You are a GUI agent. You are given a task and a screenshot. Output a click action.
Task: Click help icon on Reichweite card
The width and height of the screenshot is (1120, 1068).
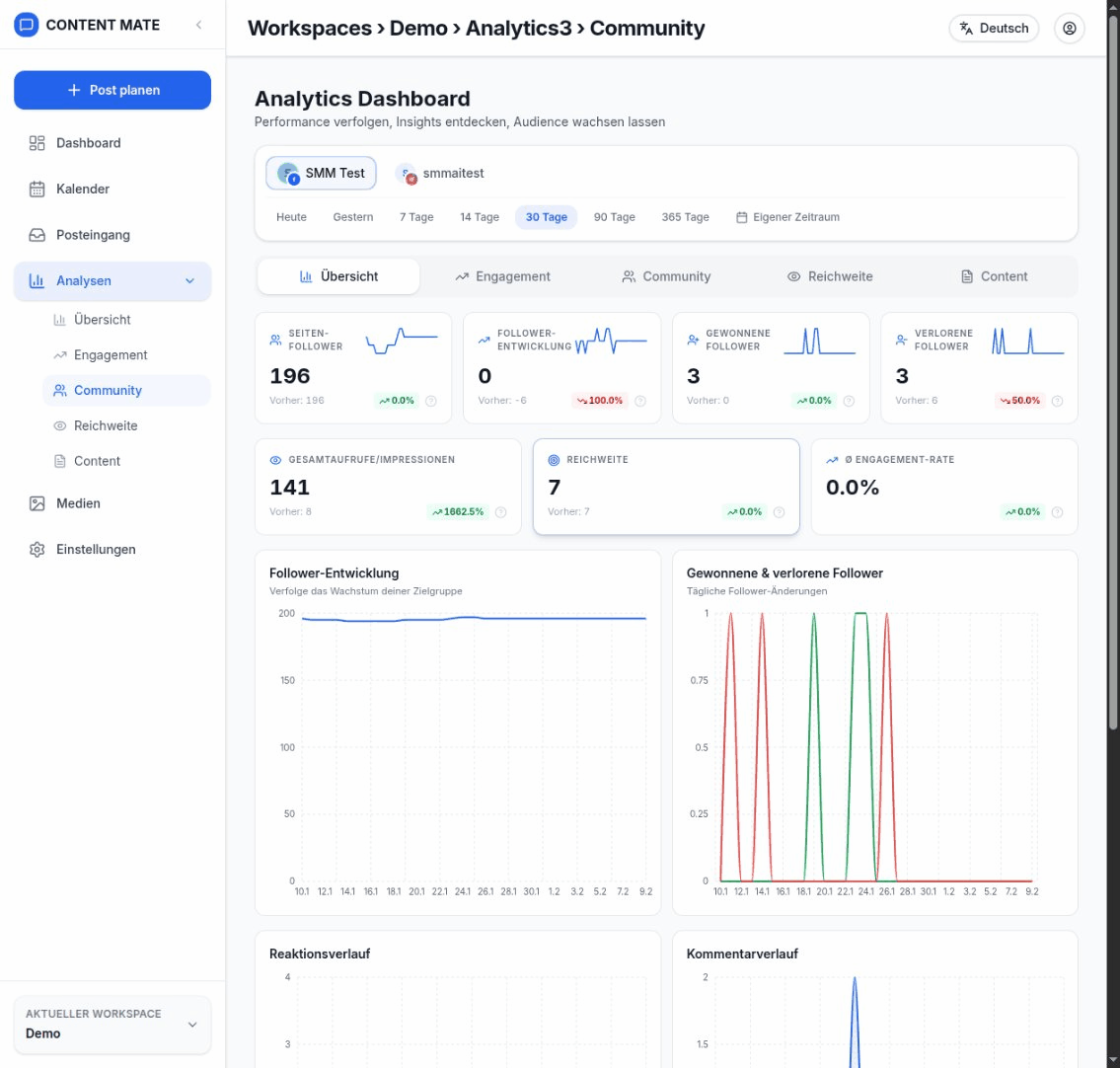pyautogui.click(x=780, y=512)
